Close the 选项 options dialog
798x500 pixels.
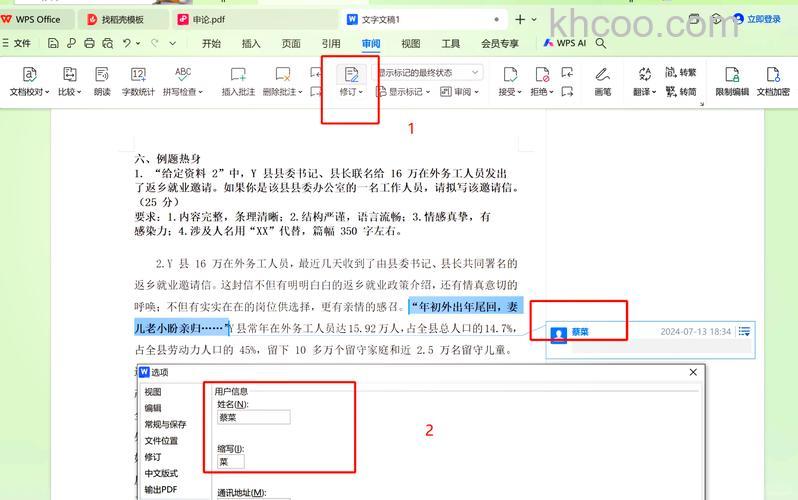[x=693, y=372]
